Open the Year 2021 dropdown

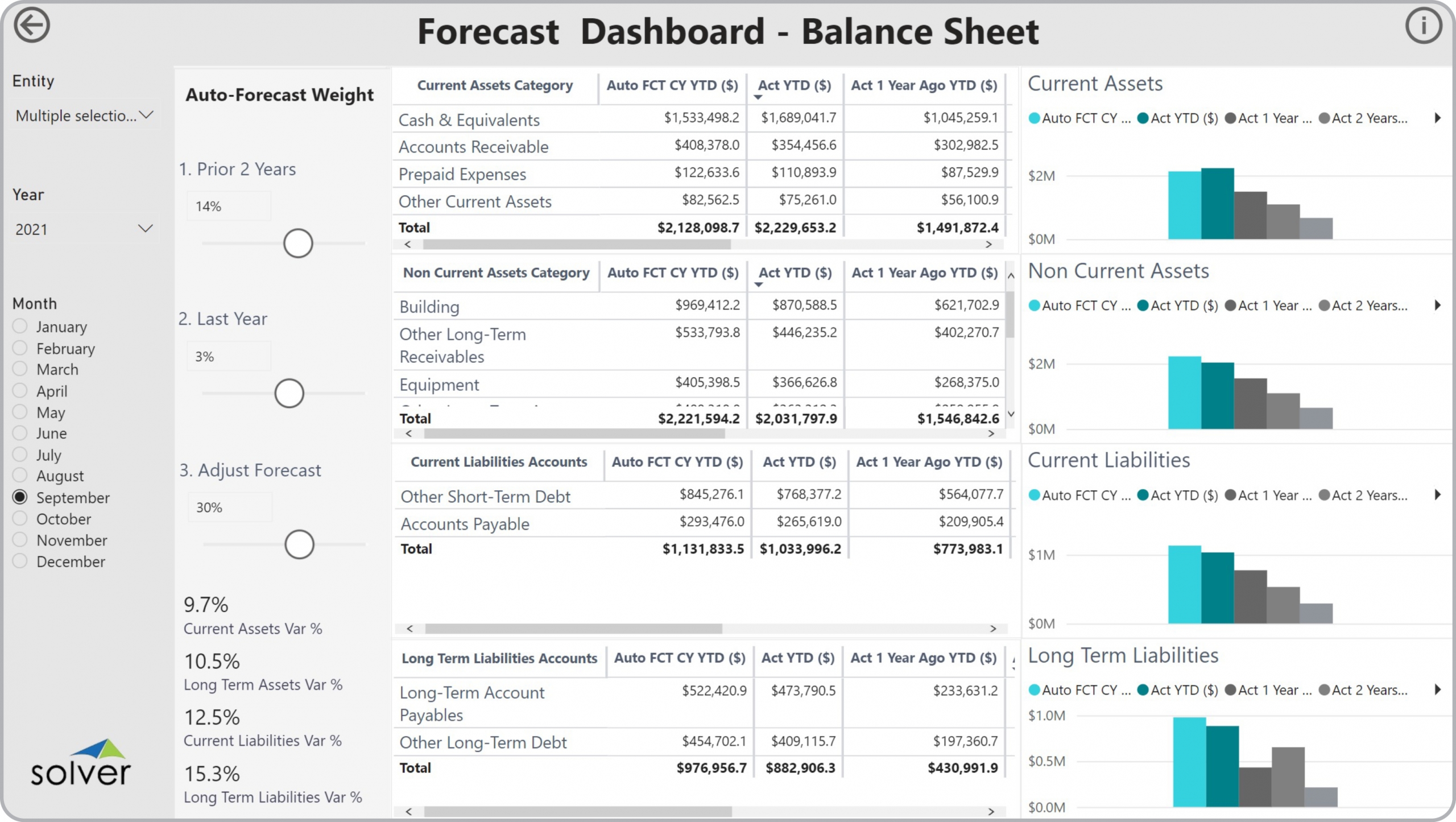point(84,229)
